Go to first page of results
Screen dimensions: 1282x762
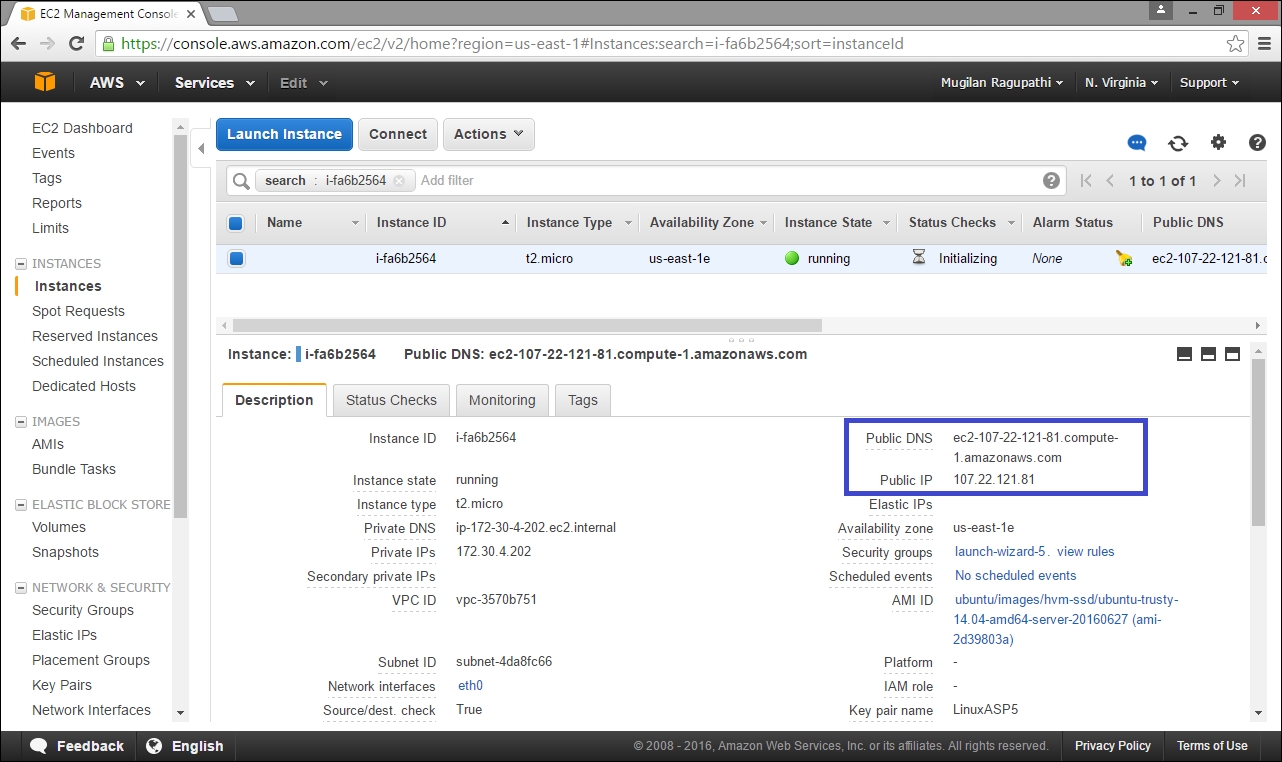[x=1087, y=181]
